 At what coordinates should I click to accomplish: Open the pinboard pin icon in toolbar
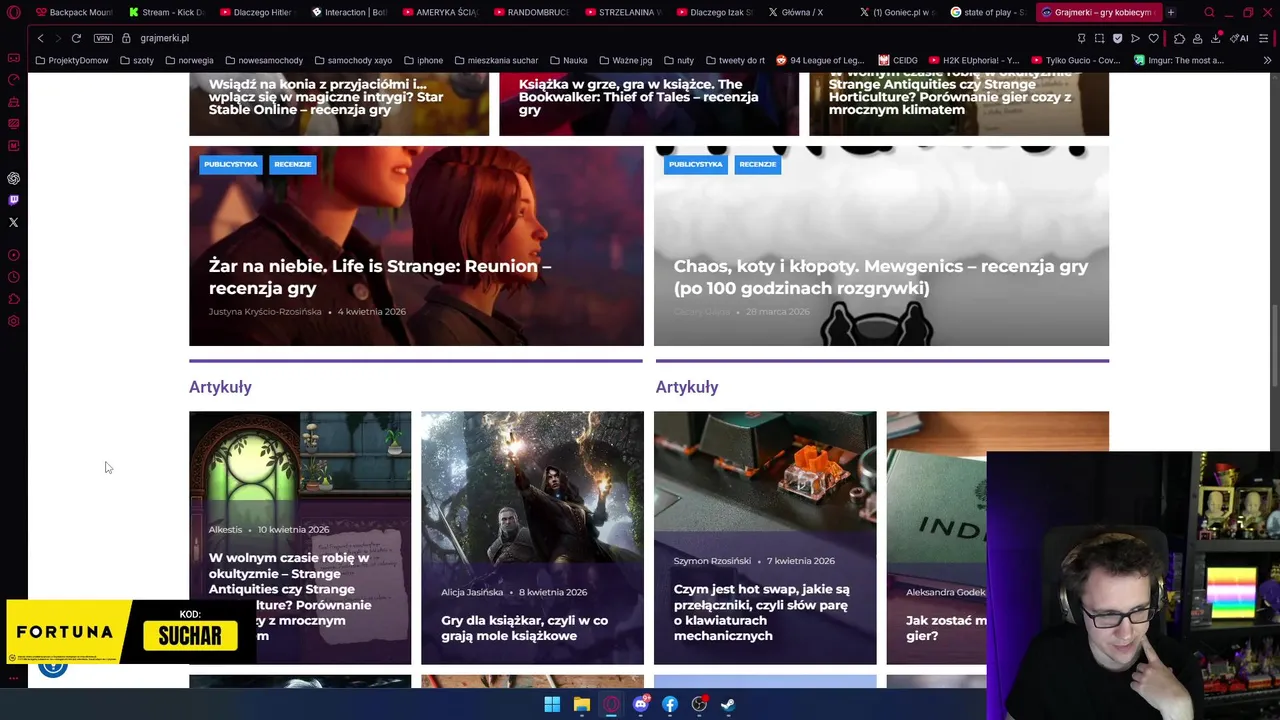(1081, 38)
